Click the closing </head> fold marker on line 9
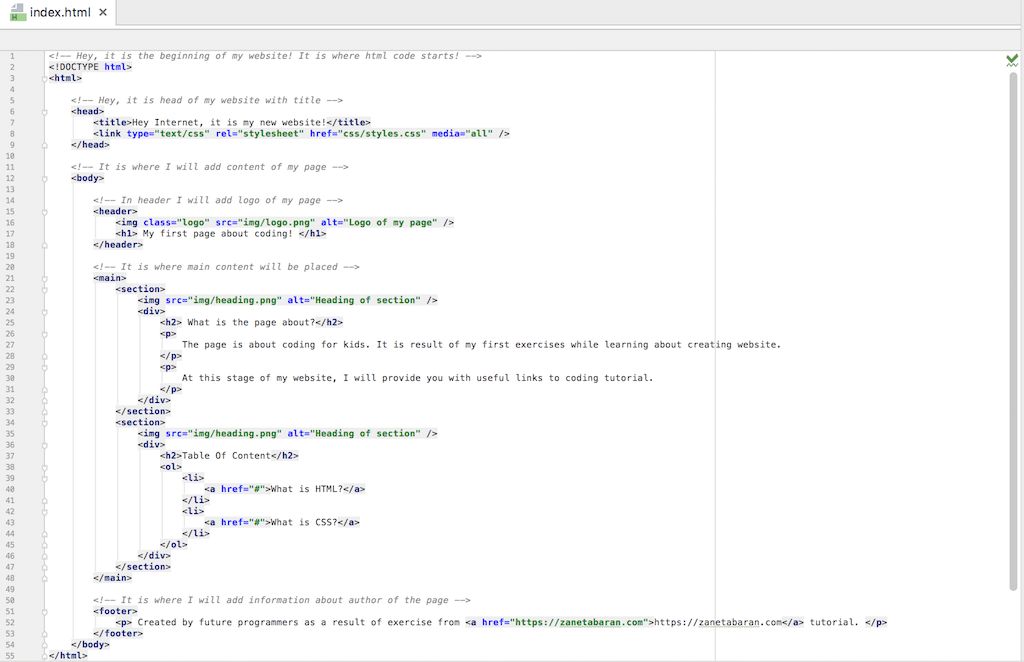The width and height of the screenshot is (1024, 662). 44,145
